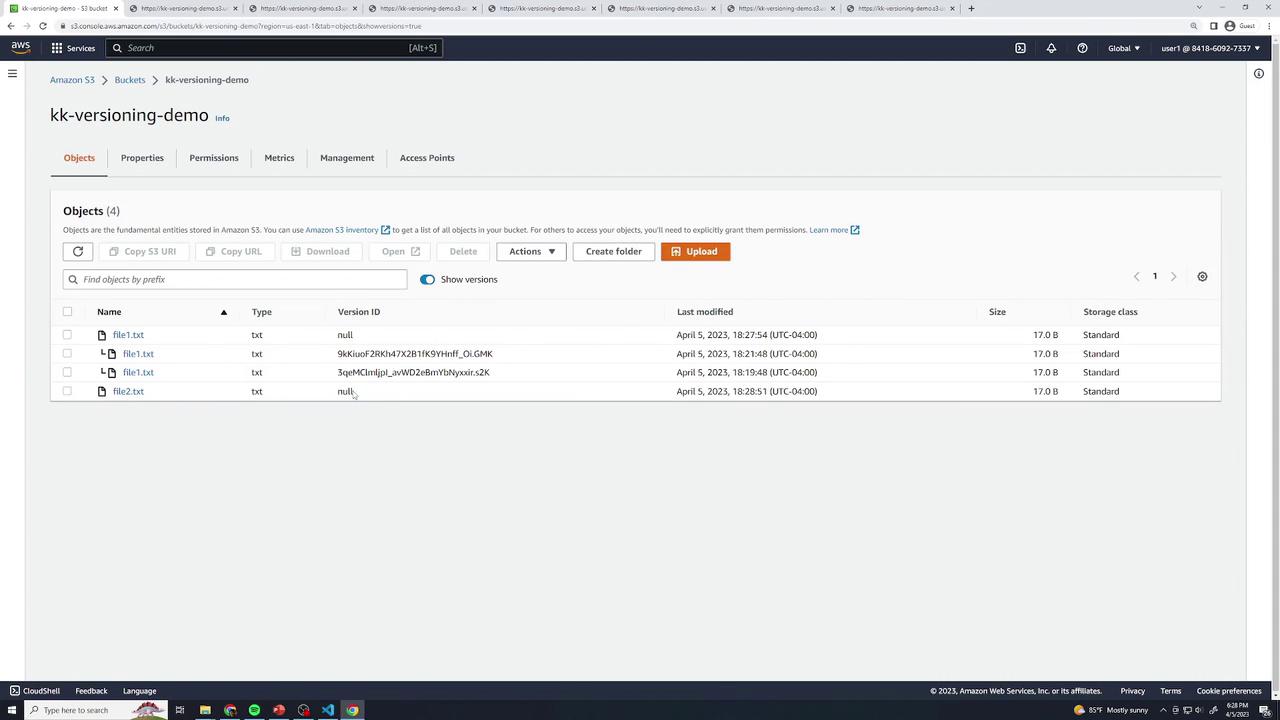1280x720 pixels.
Task: Open the Guest profile avatar
Action: pos(1230,26)
